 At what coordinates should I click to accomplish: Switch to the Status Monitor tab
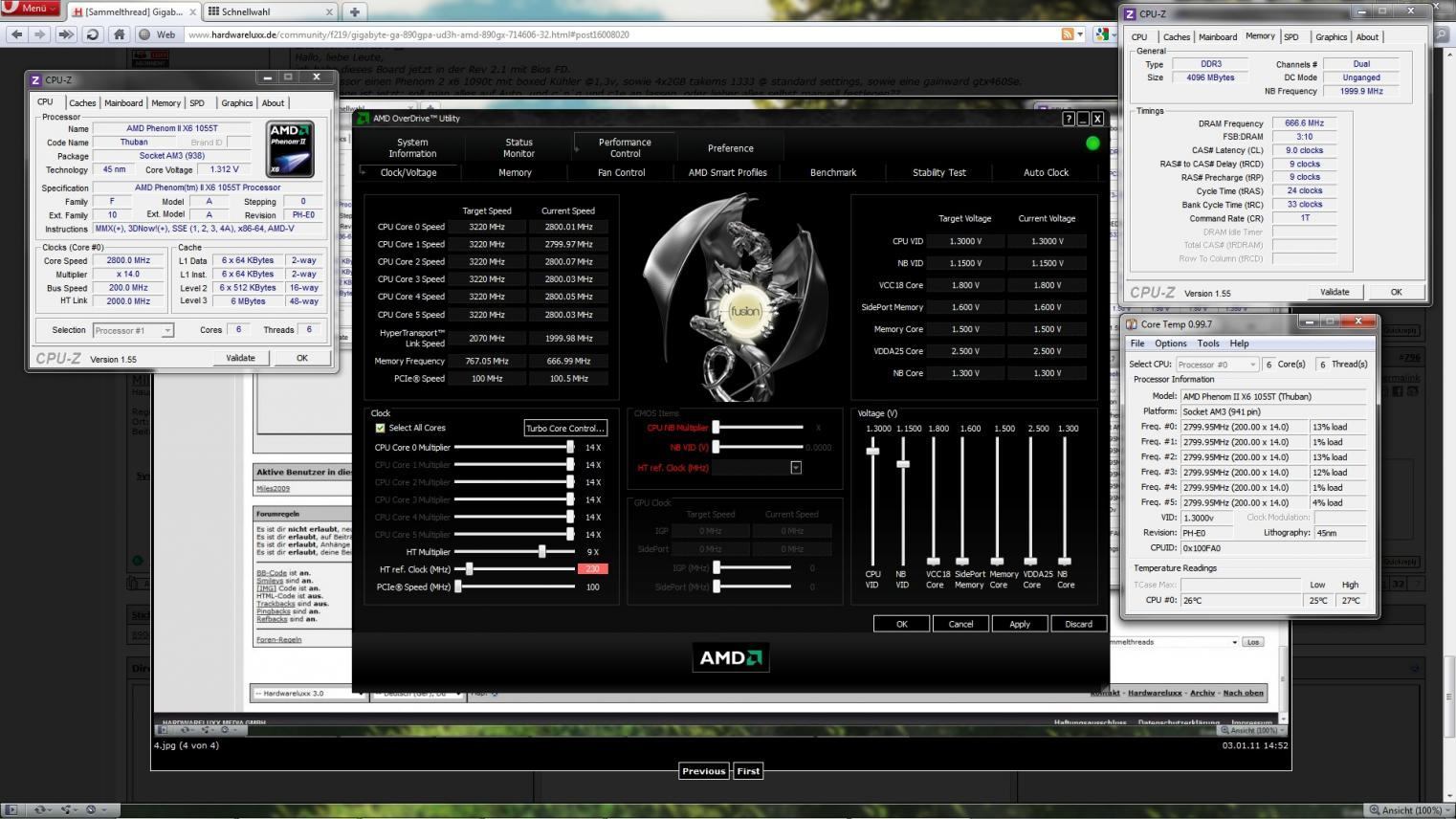tap(518, 147)
